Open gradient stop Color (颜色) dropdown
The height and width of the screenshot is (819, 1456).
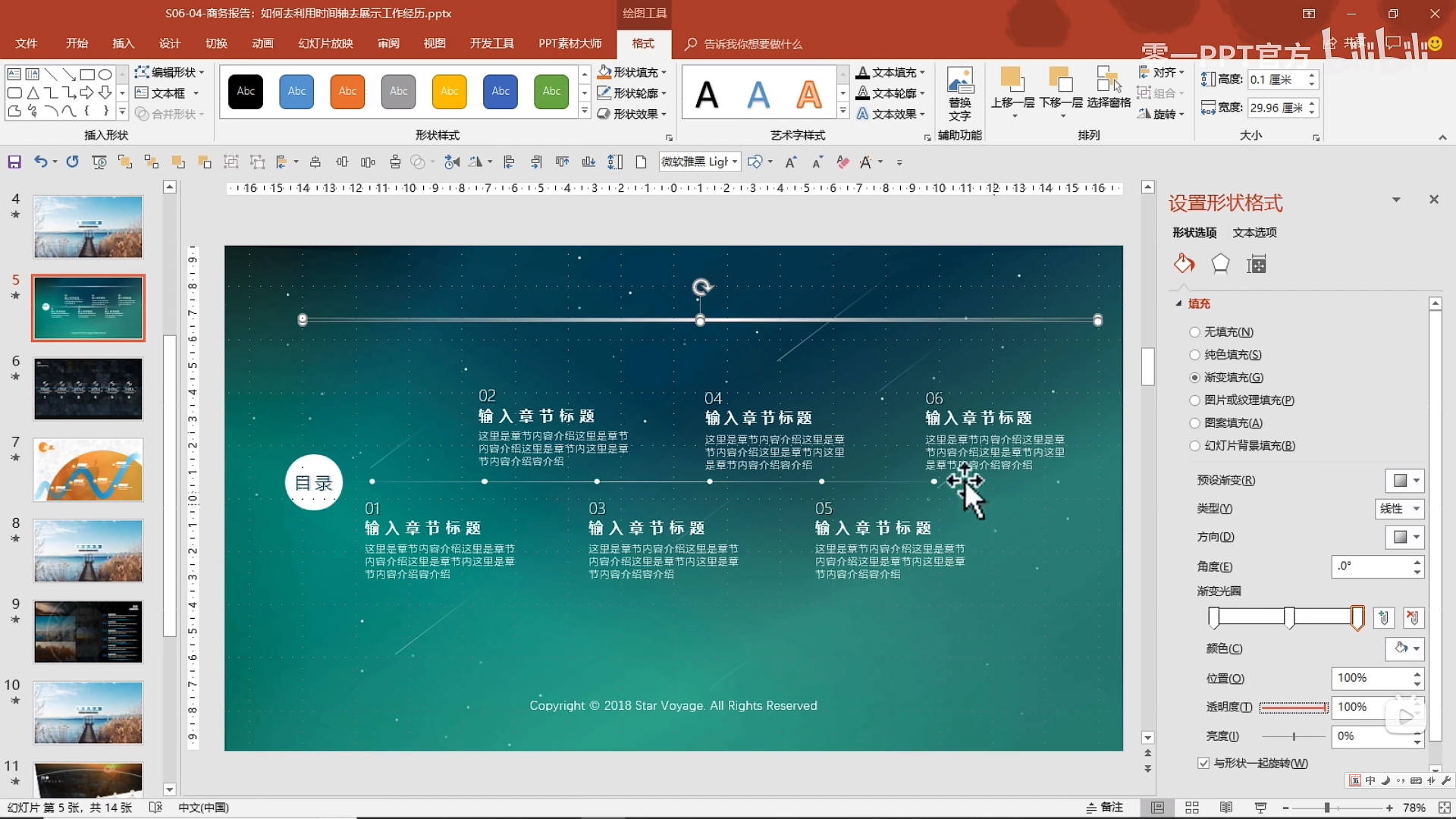[1405, 648]
